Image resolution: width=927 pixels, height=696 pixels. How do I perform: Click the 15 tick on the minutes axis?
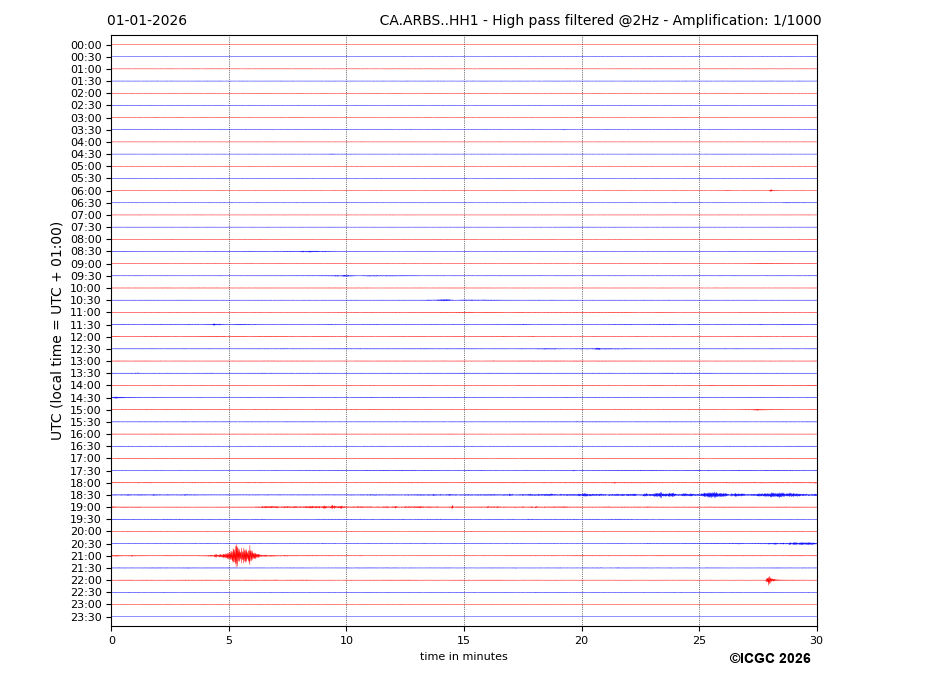click(x=464, y=640)
